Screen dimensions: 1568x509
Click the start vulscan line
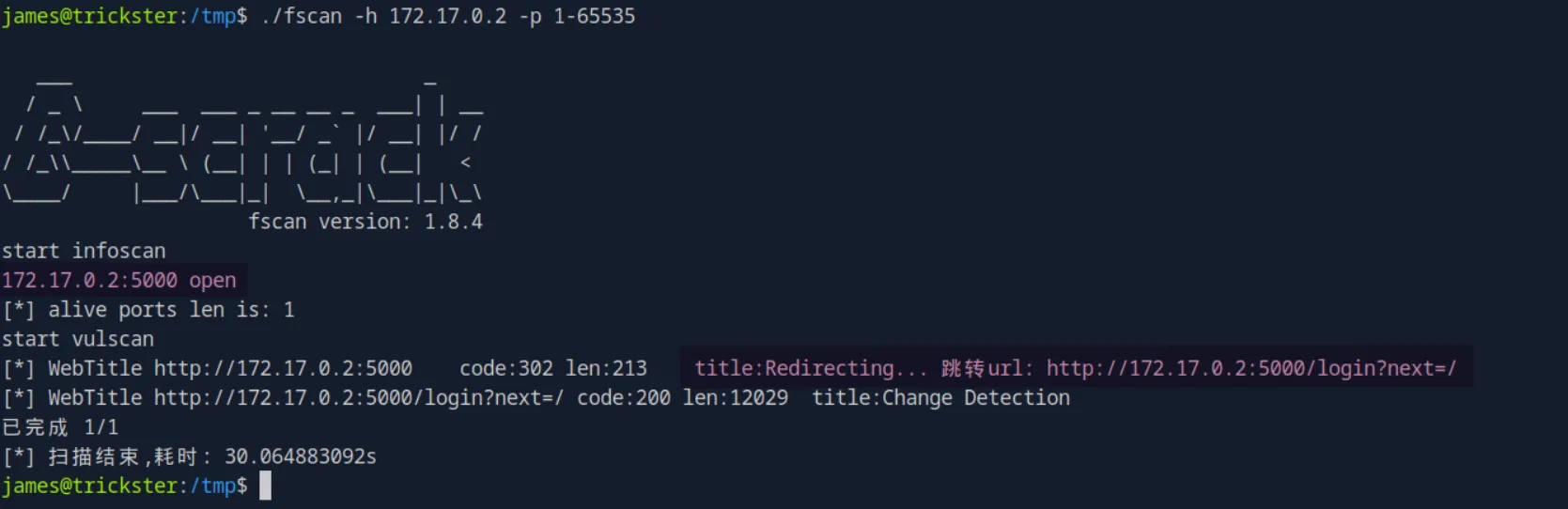pyautogui.click(x=78, y=339)
